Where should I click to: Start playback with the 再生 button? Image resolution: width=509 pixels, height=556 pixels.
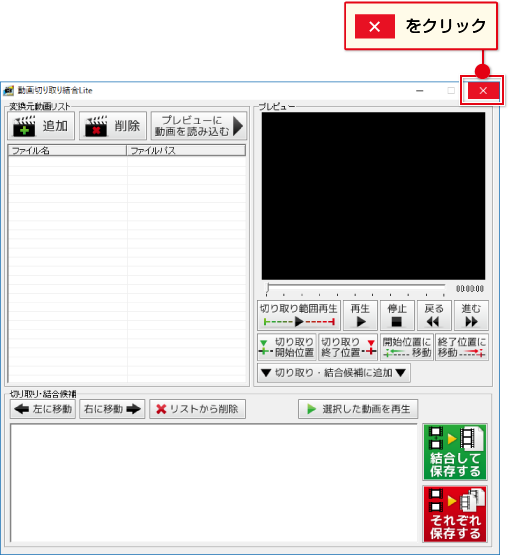click(x=360, y=315)
